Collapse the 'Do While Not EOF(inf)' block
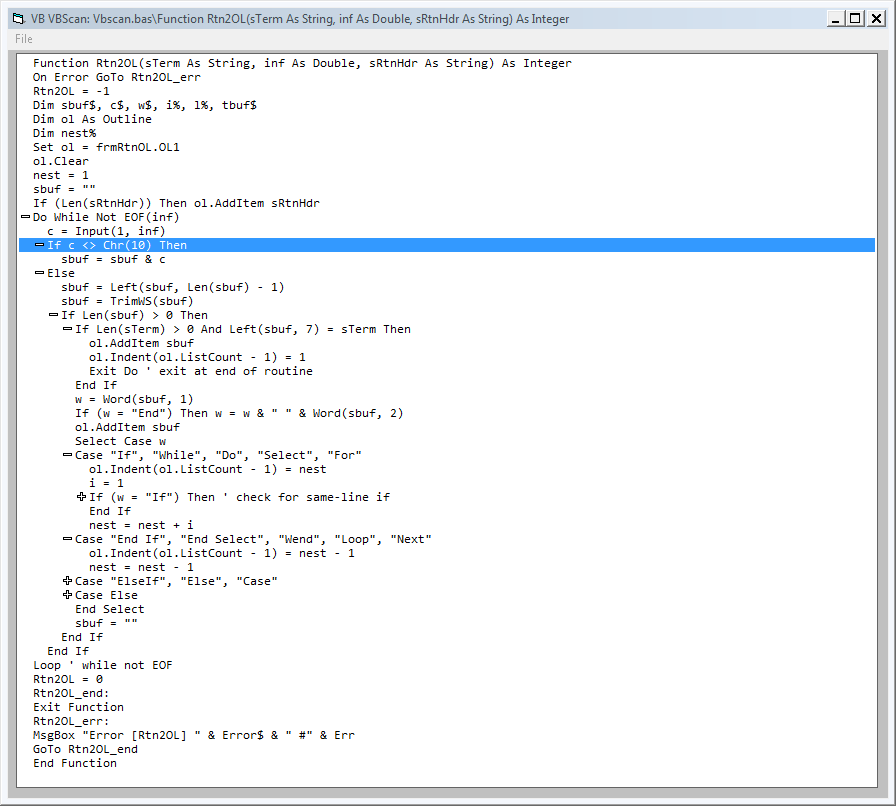The height and width of the screenshot is (806, 896). click(x=25, y=217)
